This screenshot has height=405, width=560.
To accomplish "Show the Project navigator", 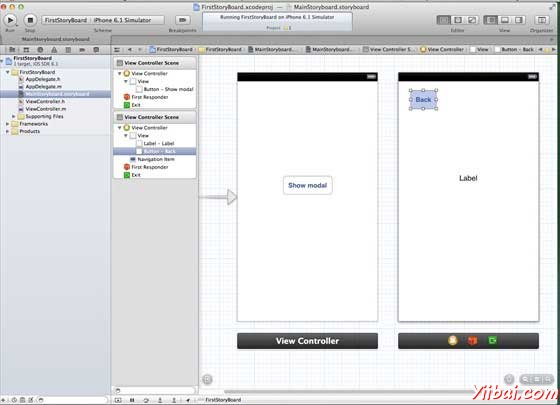I will [x=12, y=50].
